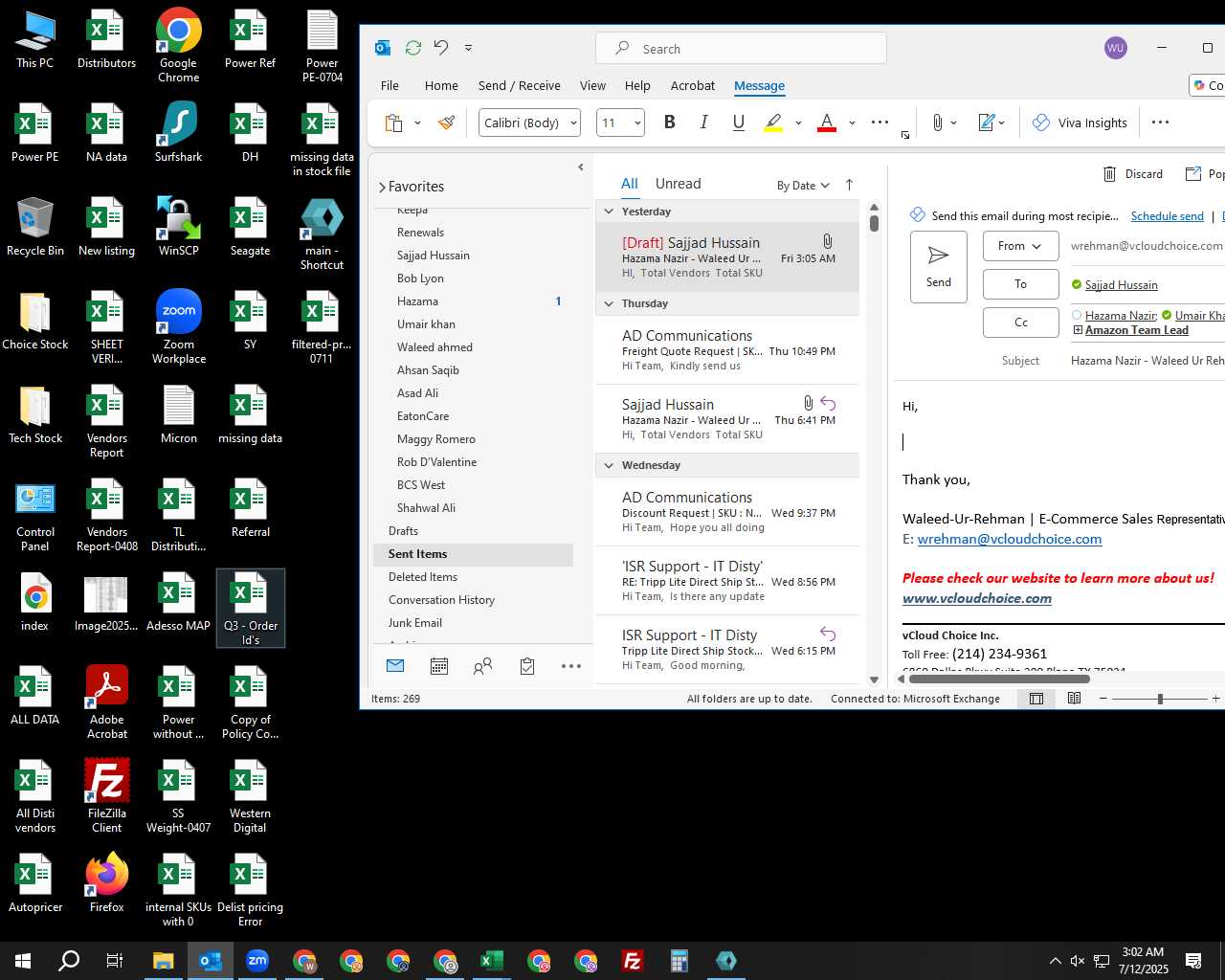Toggle Italic formatting in ribbon
This screenshot has height=980, width=1225.
[x=704, y=122]
